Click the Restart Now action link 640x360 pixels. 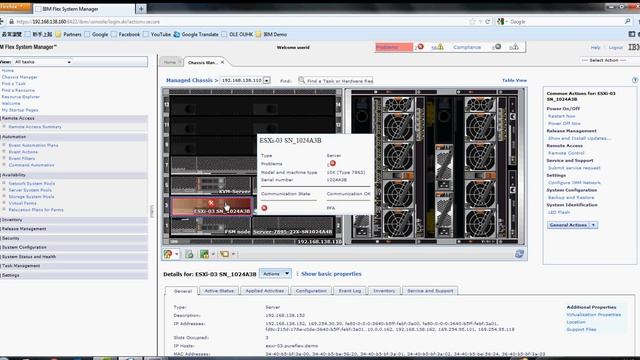[562, 116]
